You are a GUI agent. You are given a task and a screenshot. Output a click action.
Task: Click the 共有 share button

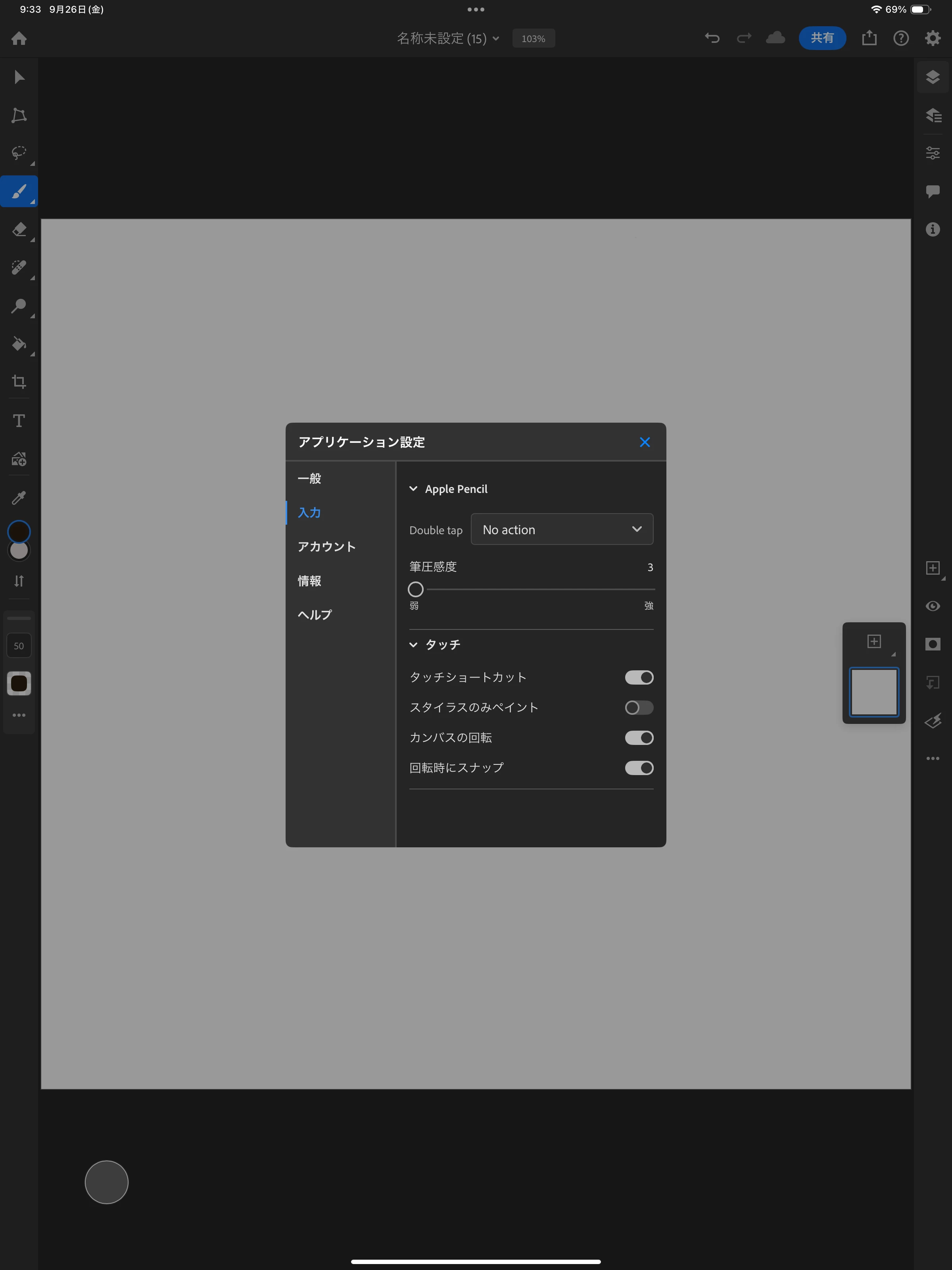point(822,38)
